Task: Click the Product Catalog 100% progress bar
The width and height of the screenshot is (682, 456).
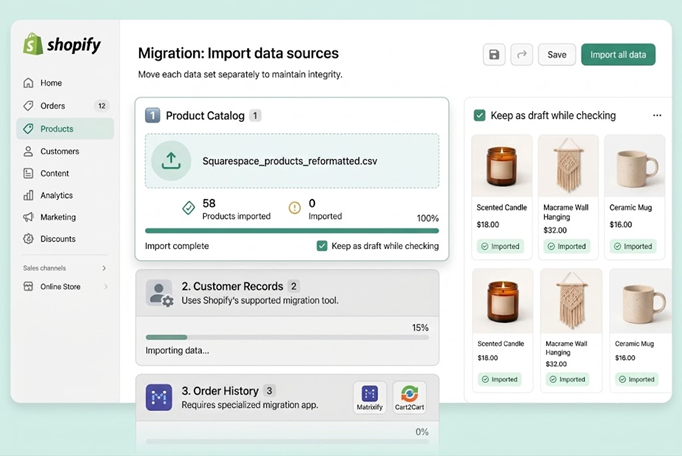Action: tap(292, 231)
